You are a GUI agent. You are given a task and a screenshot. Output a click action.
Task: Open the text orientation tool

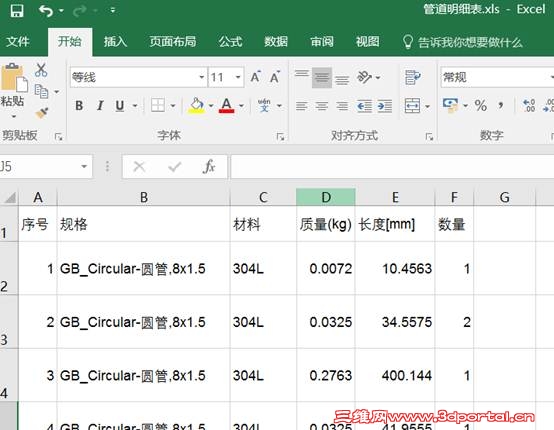coord(365,77)
